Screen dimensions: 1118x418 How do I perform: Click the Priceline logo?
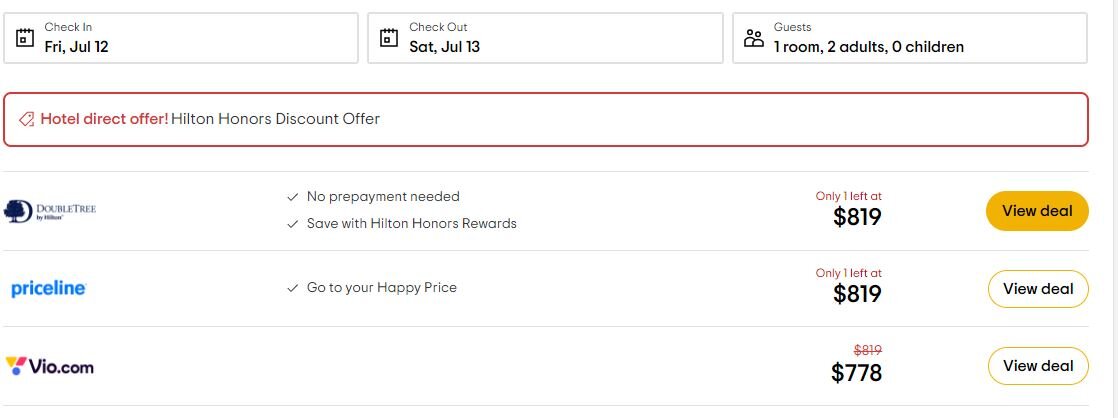49,288
